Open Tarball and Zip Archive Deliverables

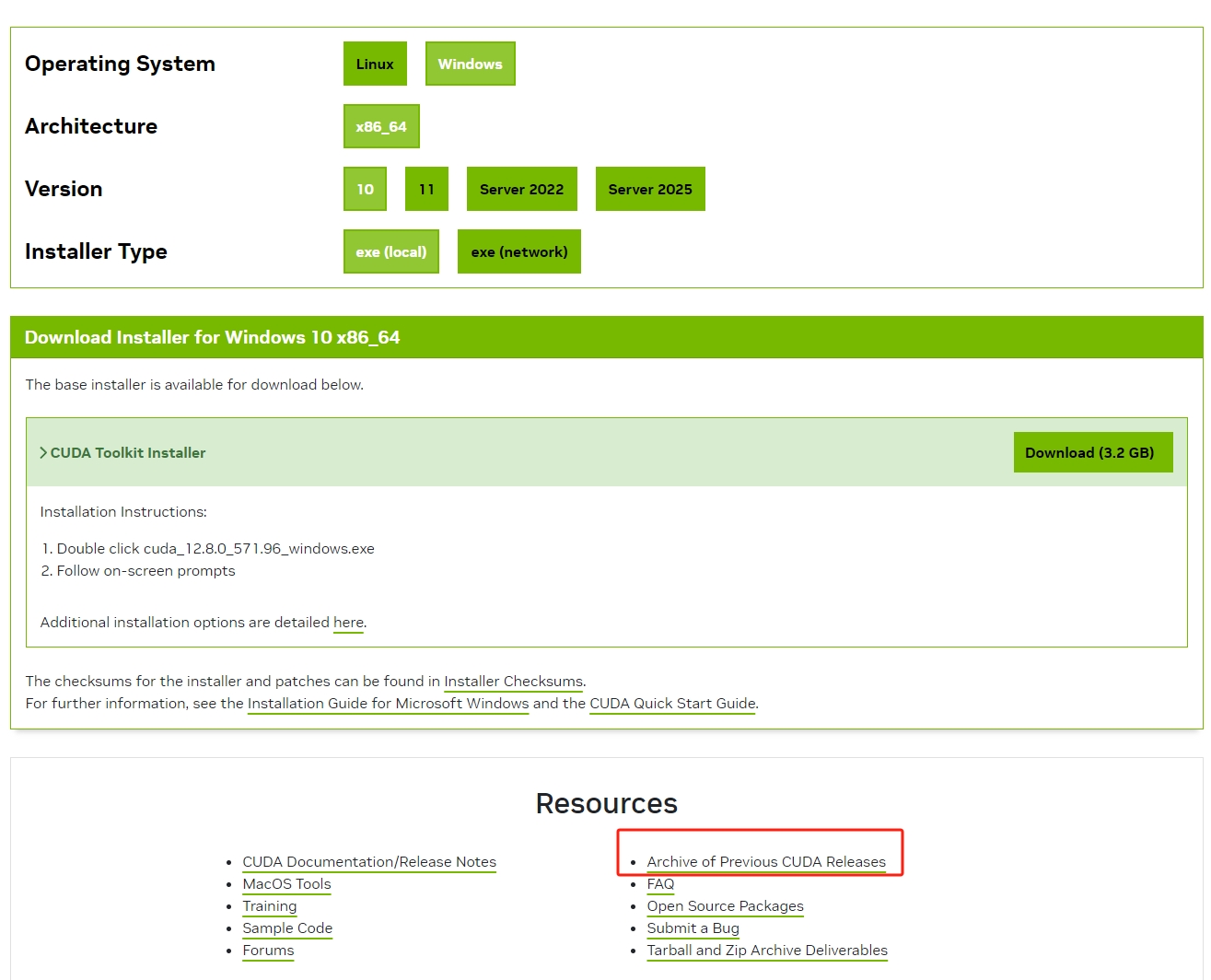pos(767,951)
